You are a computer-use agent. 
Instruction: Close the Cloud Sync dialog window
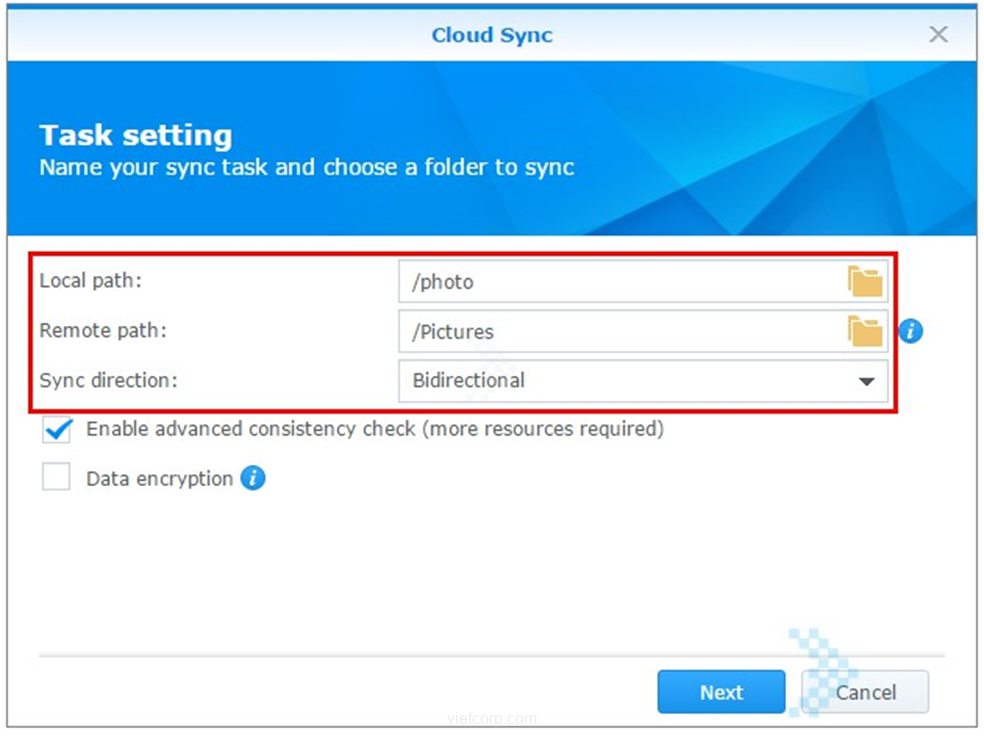click(x=938, y=35)
